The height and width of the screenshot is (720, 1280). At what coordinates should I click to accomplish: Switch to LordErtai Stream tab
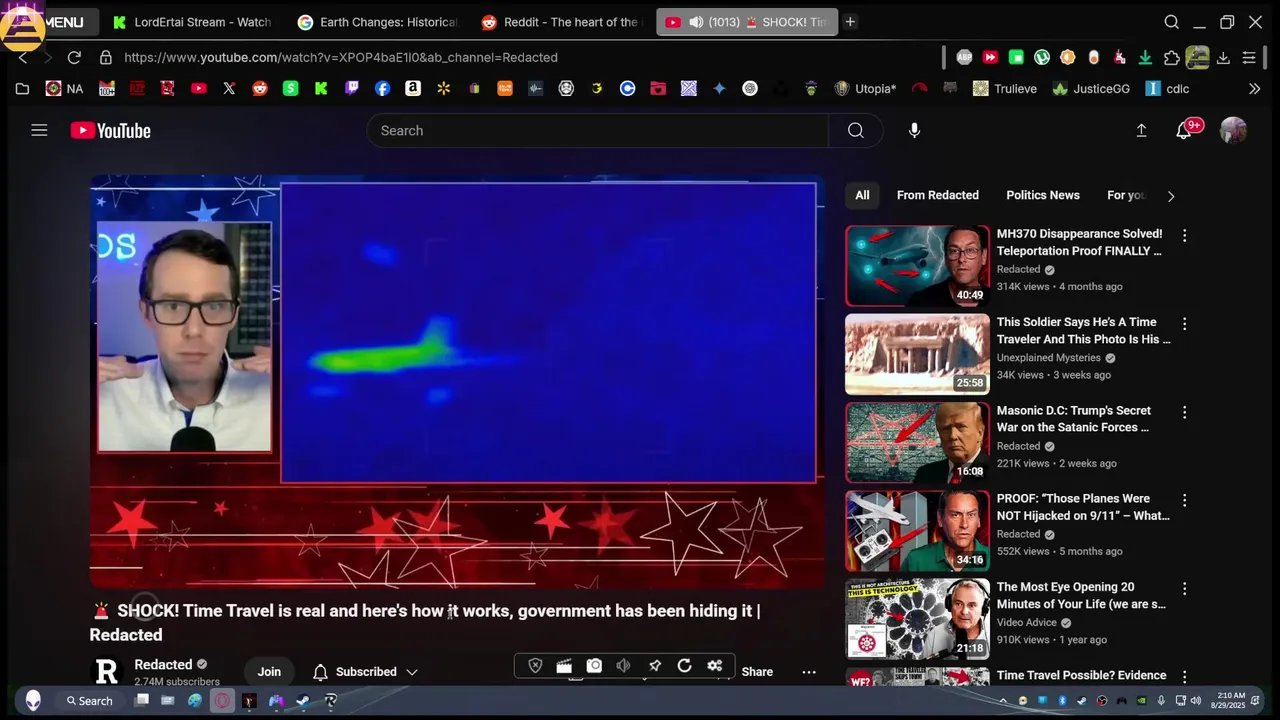coord(191,22)
